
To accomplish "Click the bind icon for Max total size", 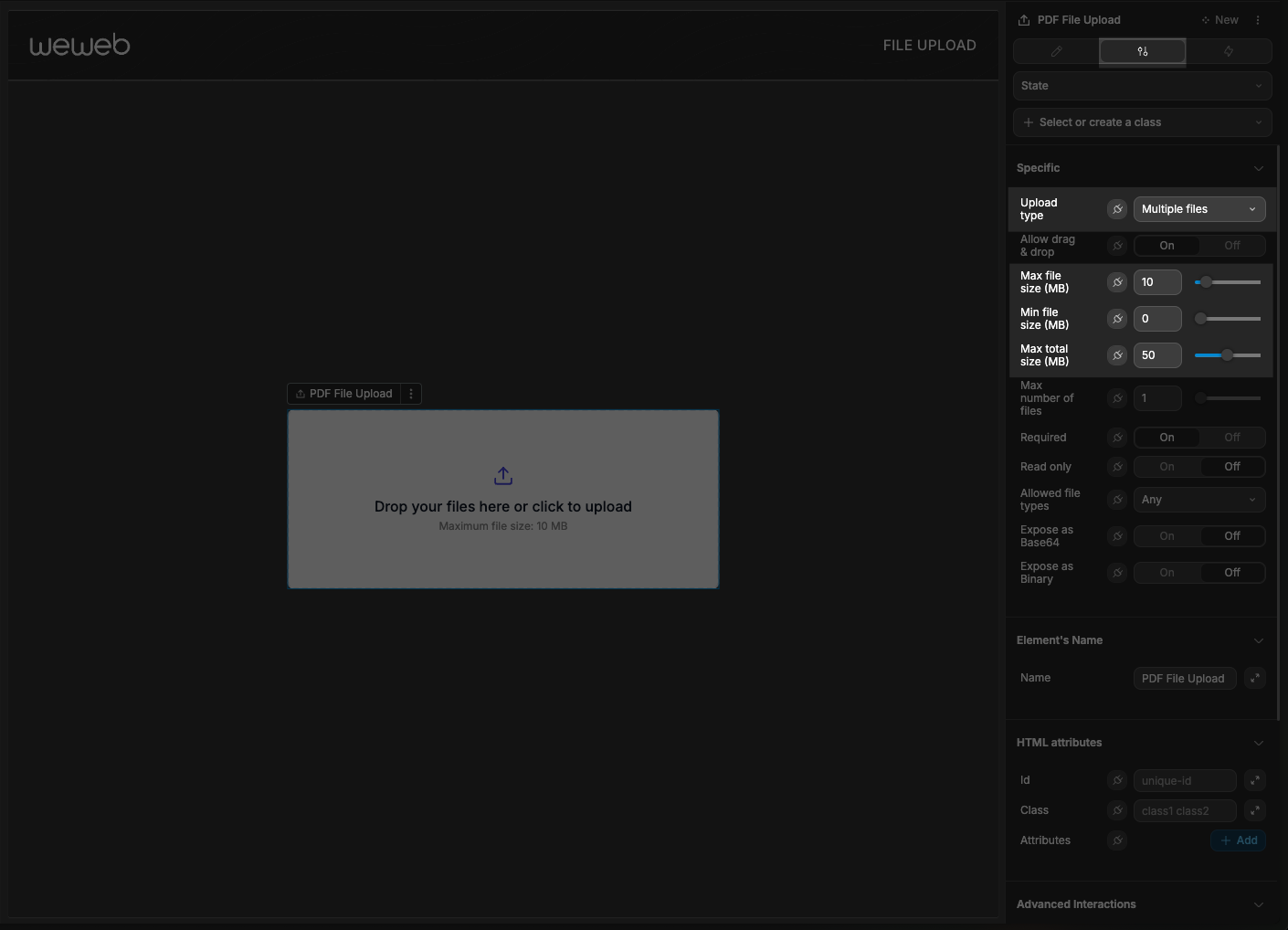I will [1117, 355].
